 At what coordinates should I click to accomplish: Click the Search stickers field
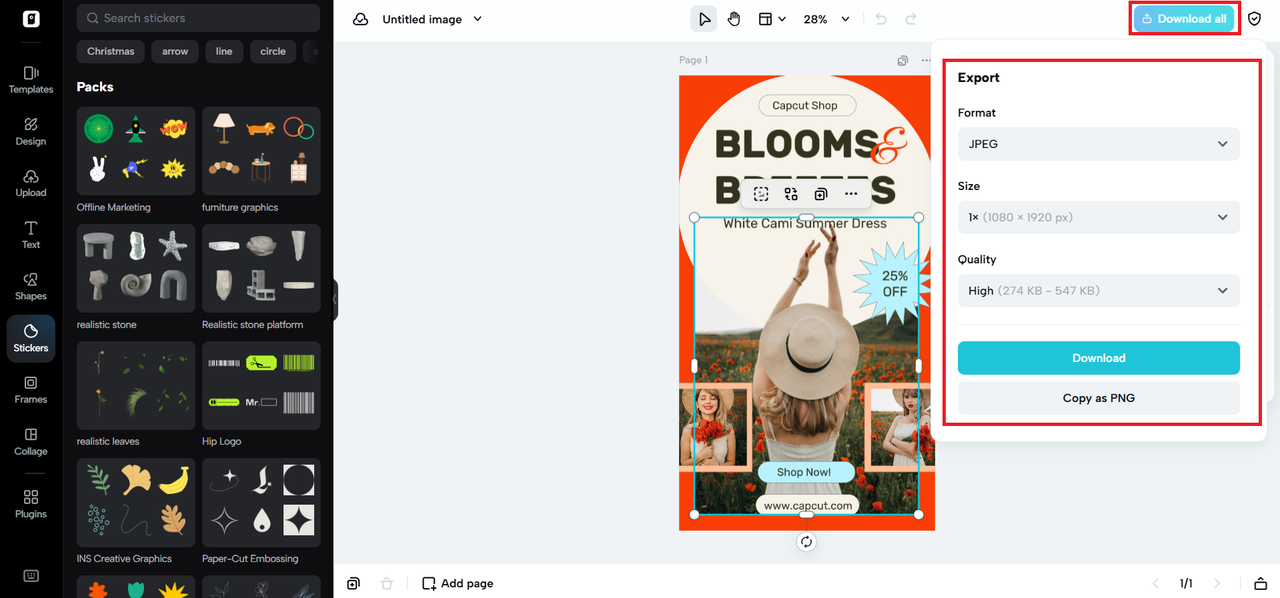pyautogui.click(x=198, y=18)
